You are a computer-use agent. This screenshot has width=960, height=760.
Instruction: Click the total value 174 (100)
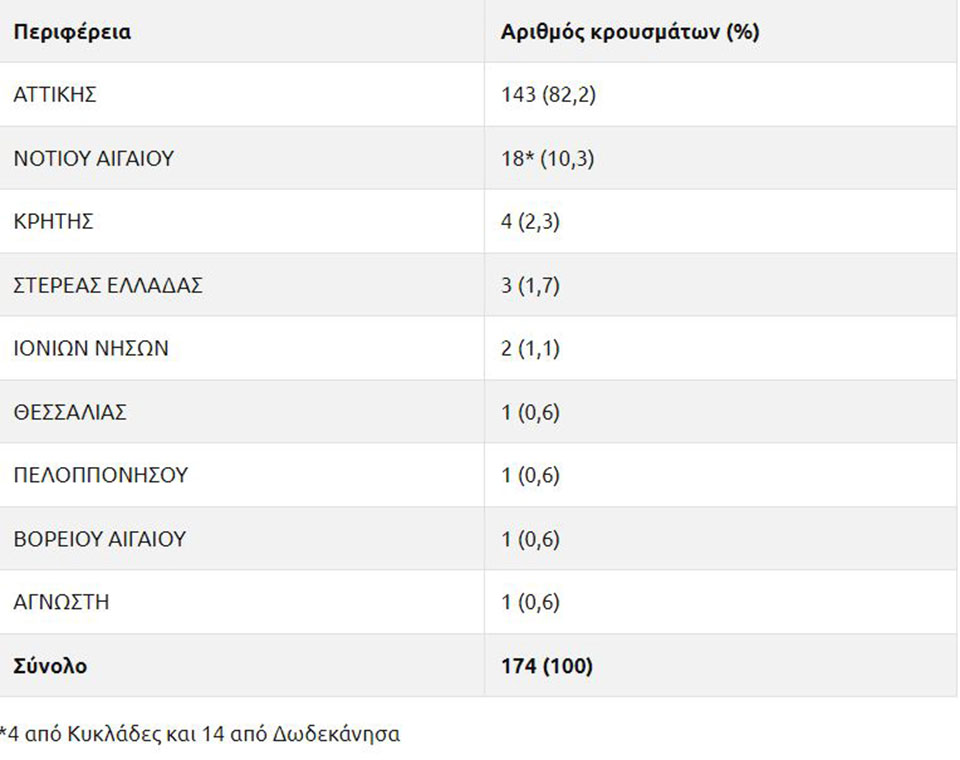pyautogui.click(x=547, y=666)
